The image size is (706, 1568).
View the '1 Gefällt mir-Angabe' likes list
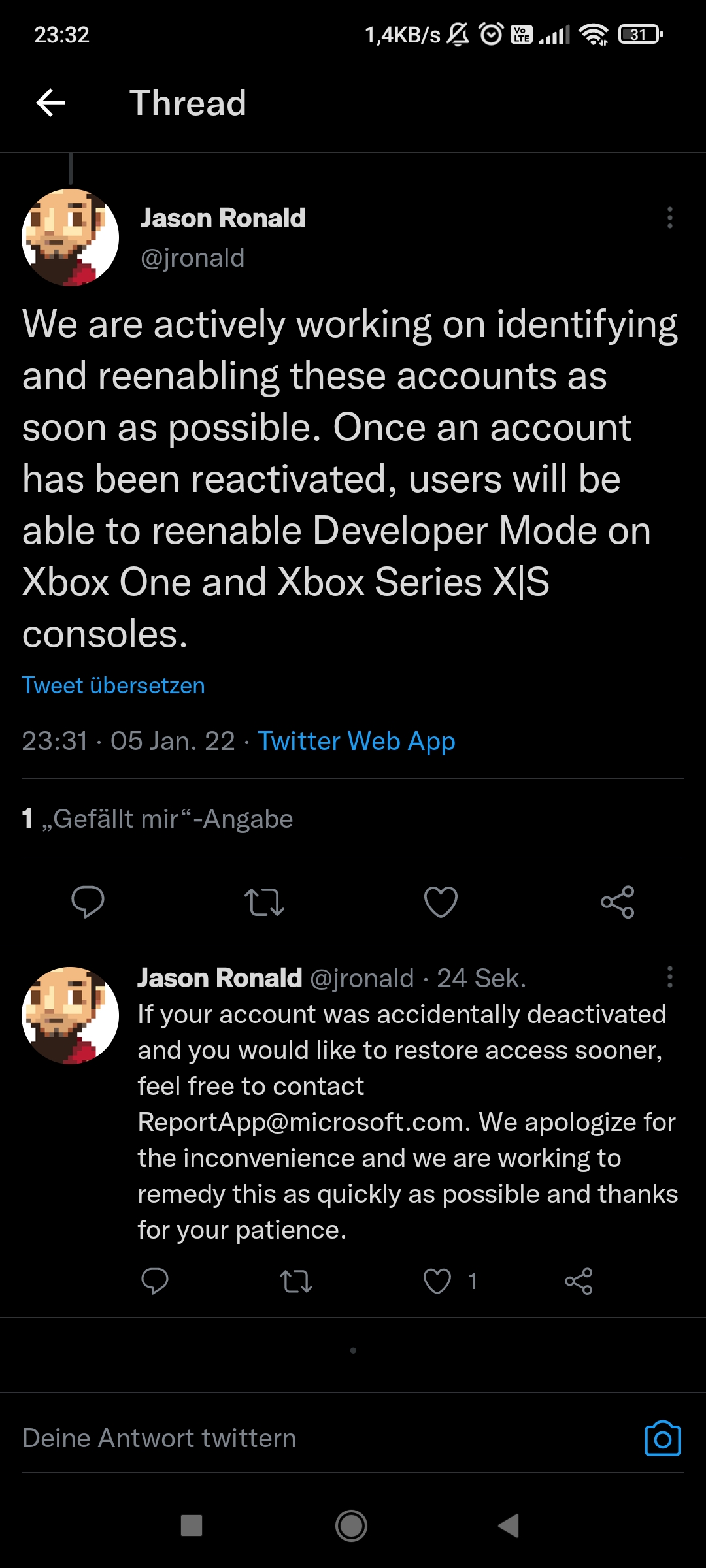click(x=158, y=819)
